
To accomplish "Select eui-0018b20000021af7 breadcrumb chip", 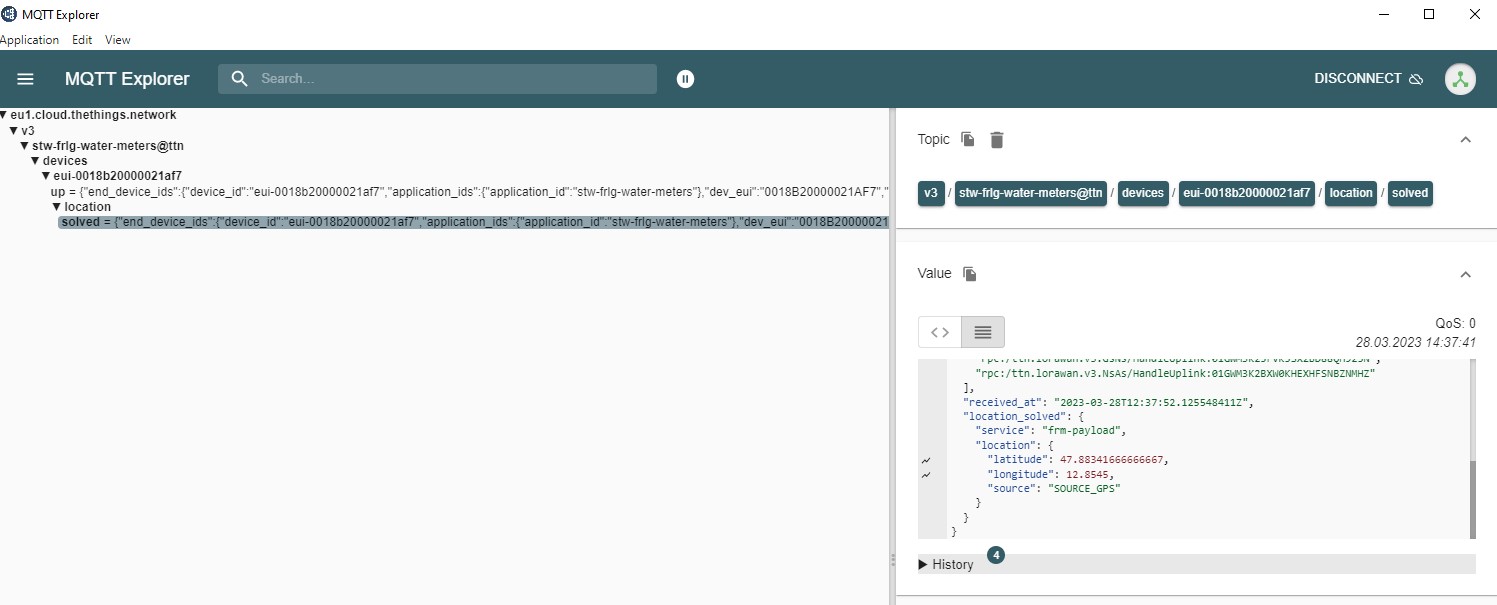I will pos(1248,193).
